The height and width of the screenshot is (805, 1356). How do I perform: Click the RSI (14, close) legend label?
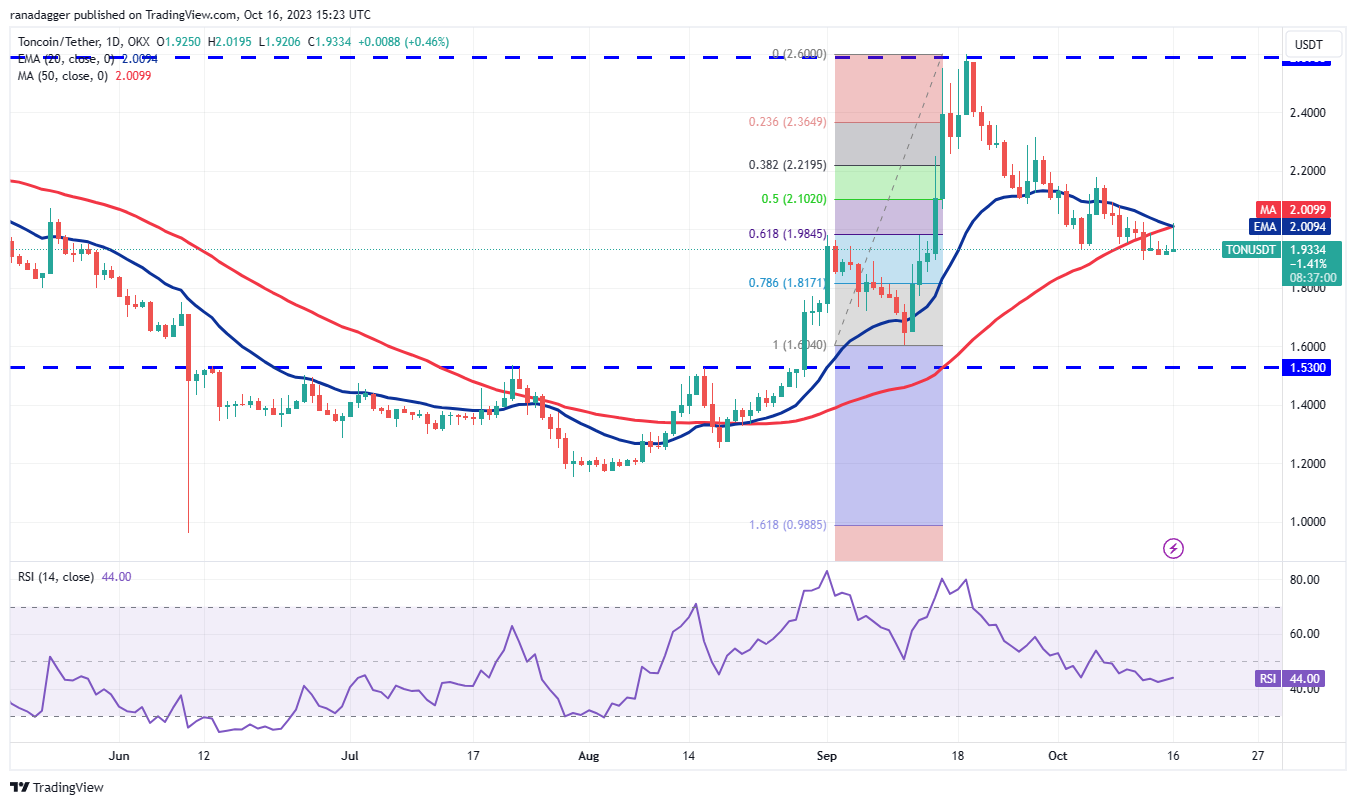tap(55, 578)
